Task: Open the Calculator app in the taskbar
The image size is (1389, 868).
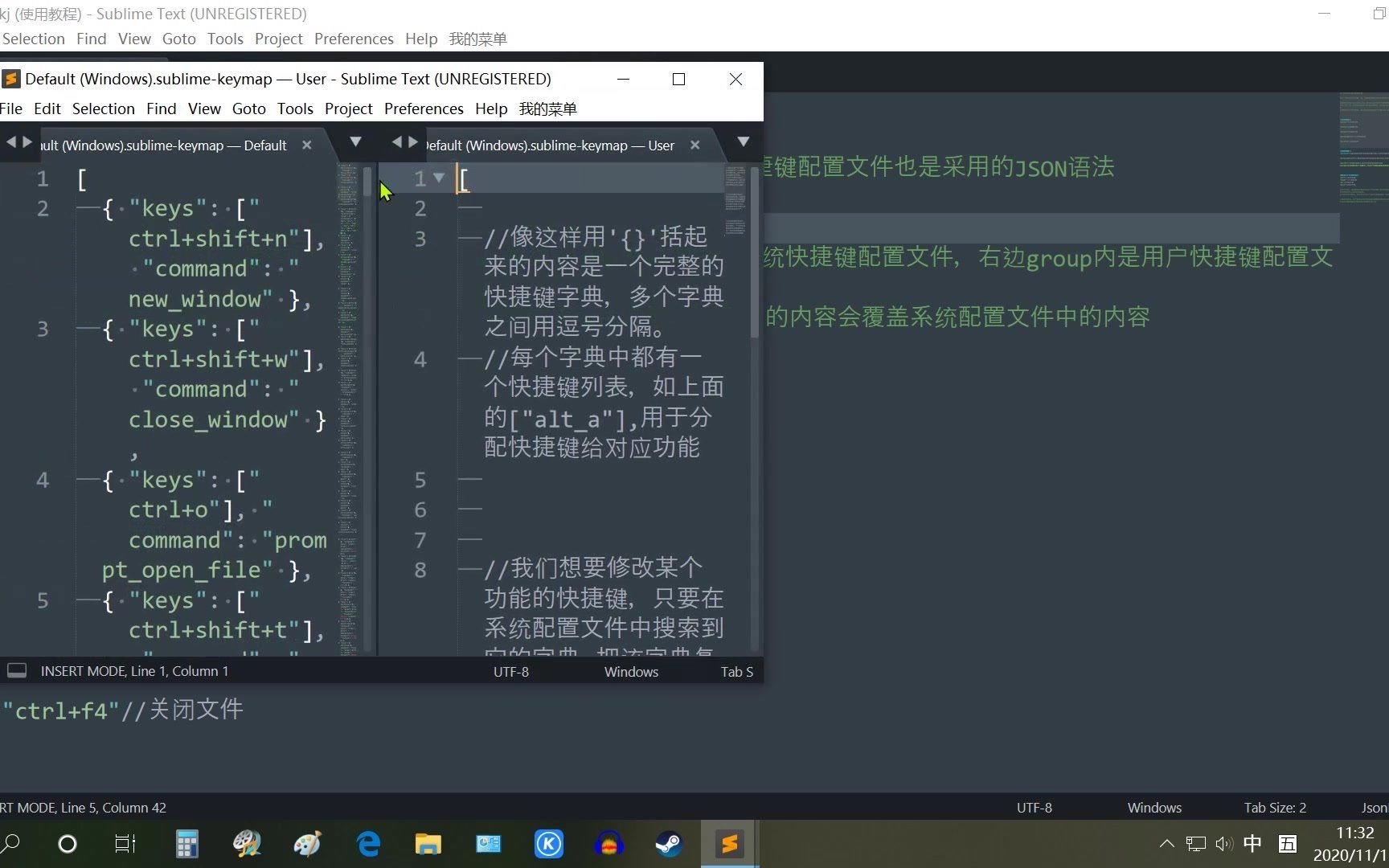Action: 187,844
